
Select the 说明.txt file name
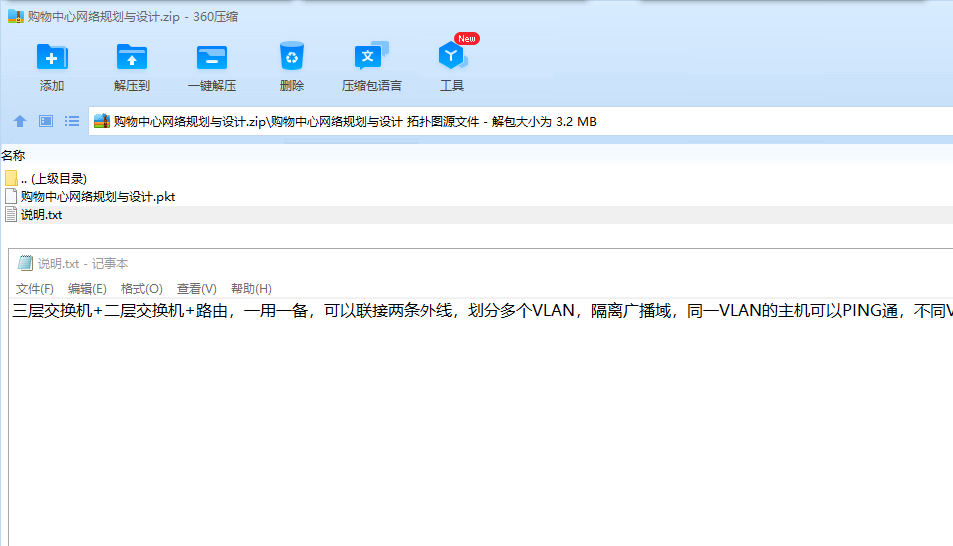(x=41, y=215)
